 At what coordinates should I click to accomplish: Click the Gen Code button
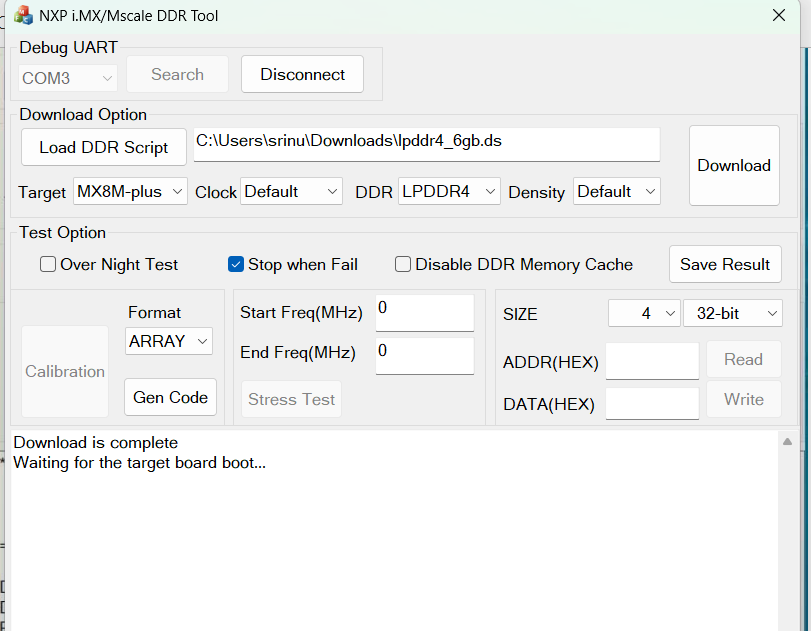click(170, 398)
